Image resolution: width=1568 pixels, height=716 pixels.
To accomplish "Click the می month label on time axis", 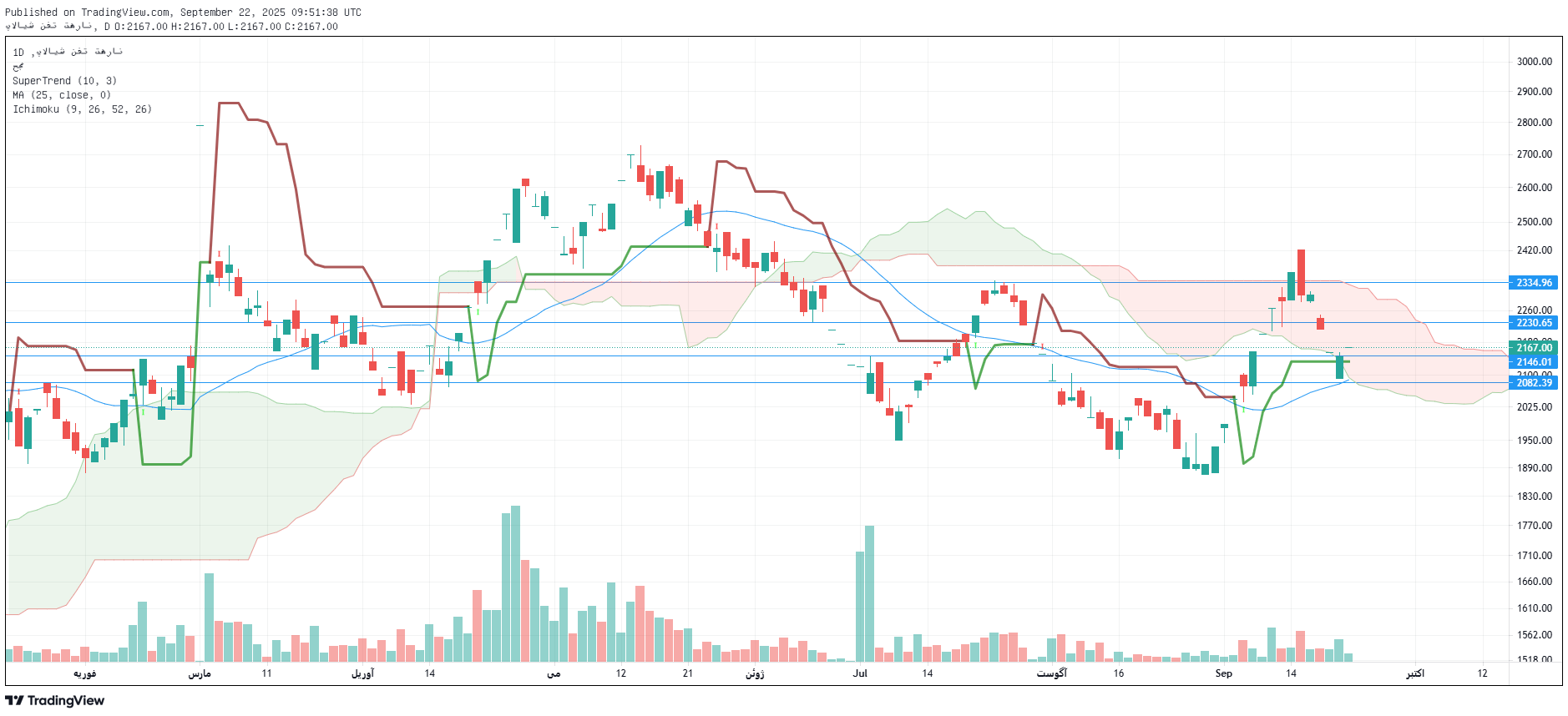I will tap(554, 673).
